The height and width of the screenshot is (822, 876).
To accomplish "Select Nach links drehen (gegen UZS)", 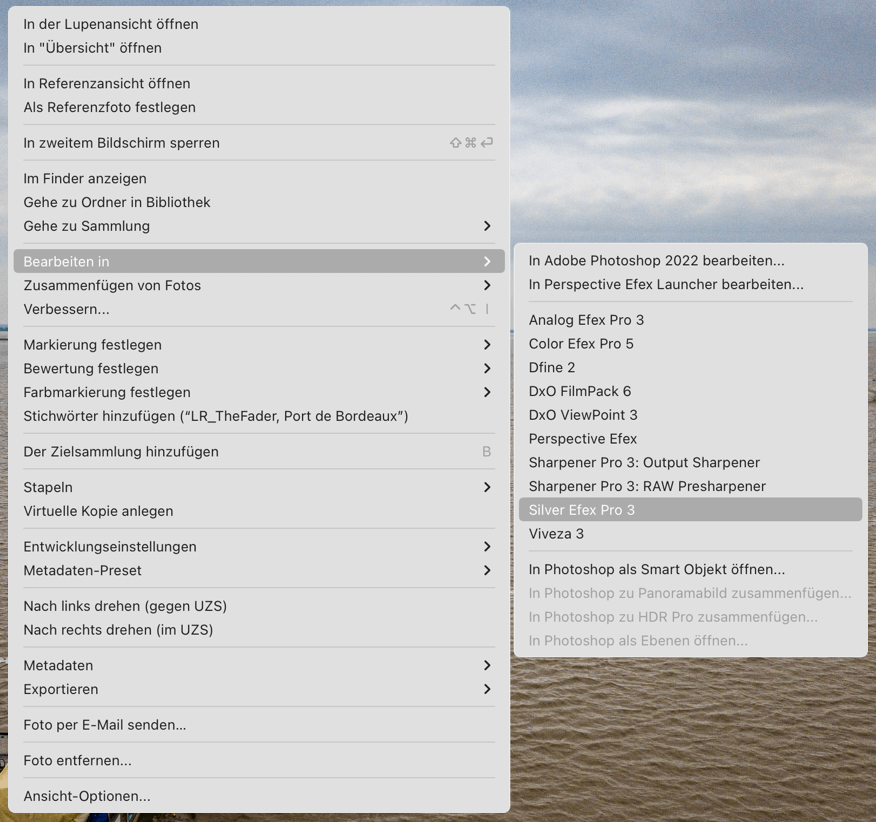I will tap(259, 606).
